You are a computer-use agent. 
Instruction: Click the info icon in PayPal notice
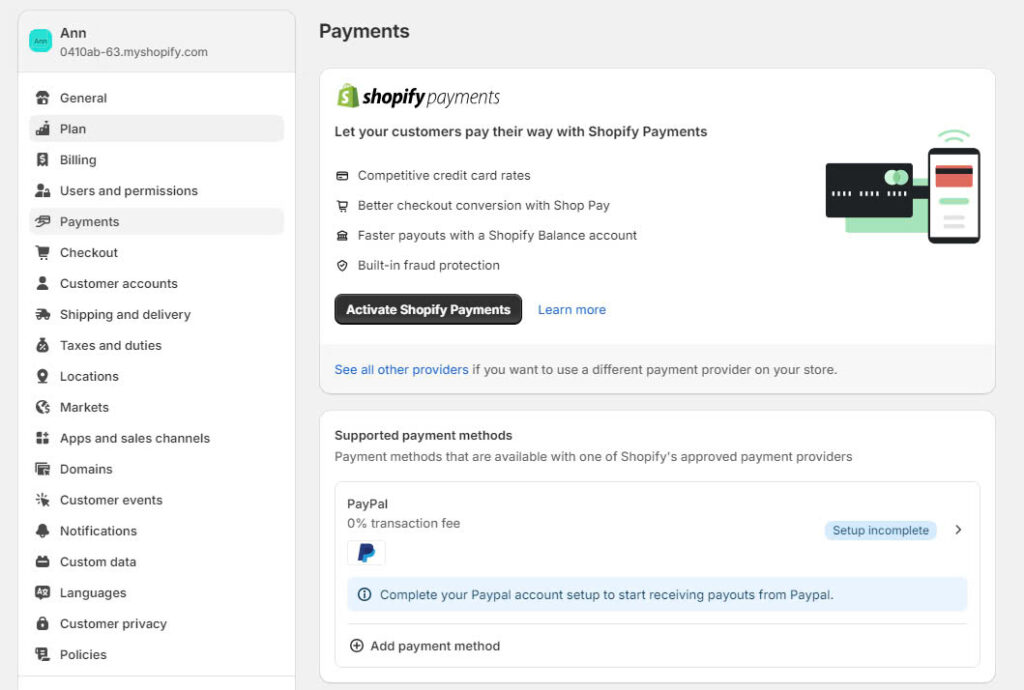click(x=364, y=595)
